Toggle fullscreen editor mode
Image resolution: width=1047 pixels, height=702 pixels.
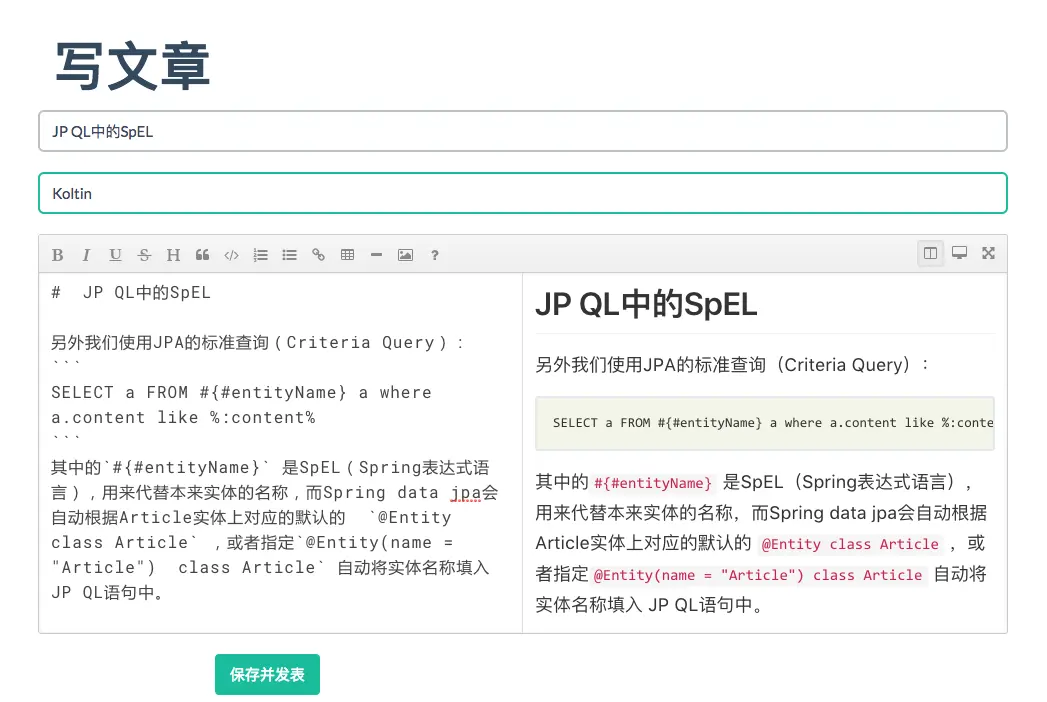point(988,253)
